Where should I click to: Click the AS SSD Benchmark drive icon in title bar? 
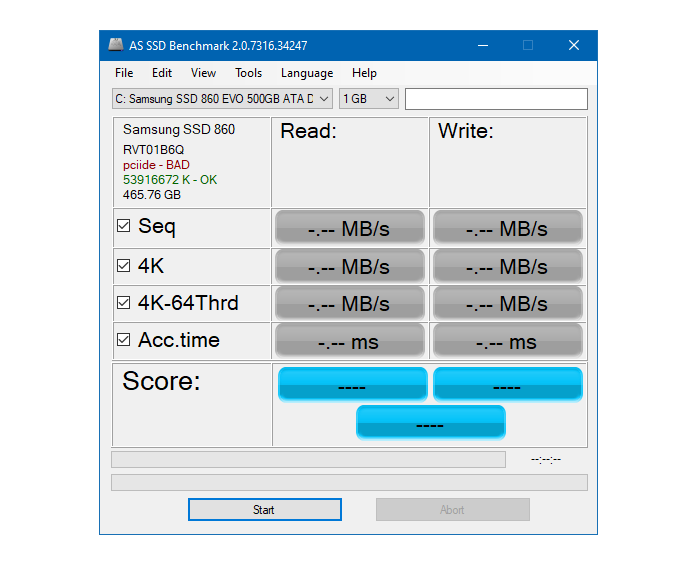116,45
